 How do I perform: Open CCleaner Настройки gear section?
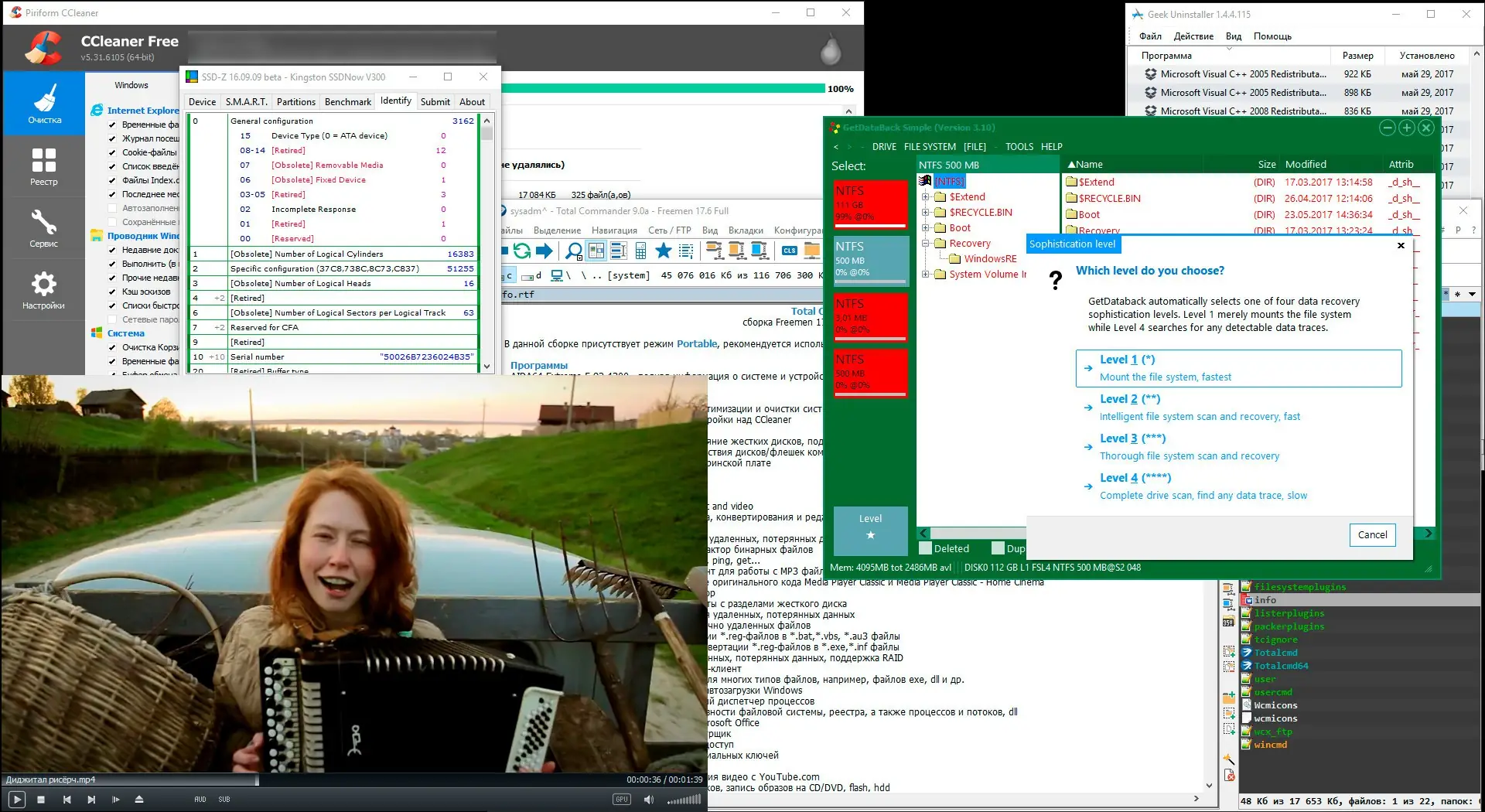pos(44,290)
